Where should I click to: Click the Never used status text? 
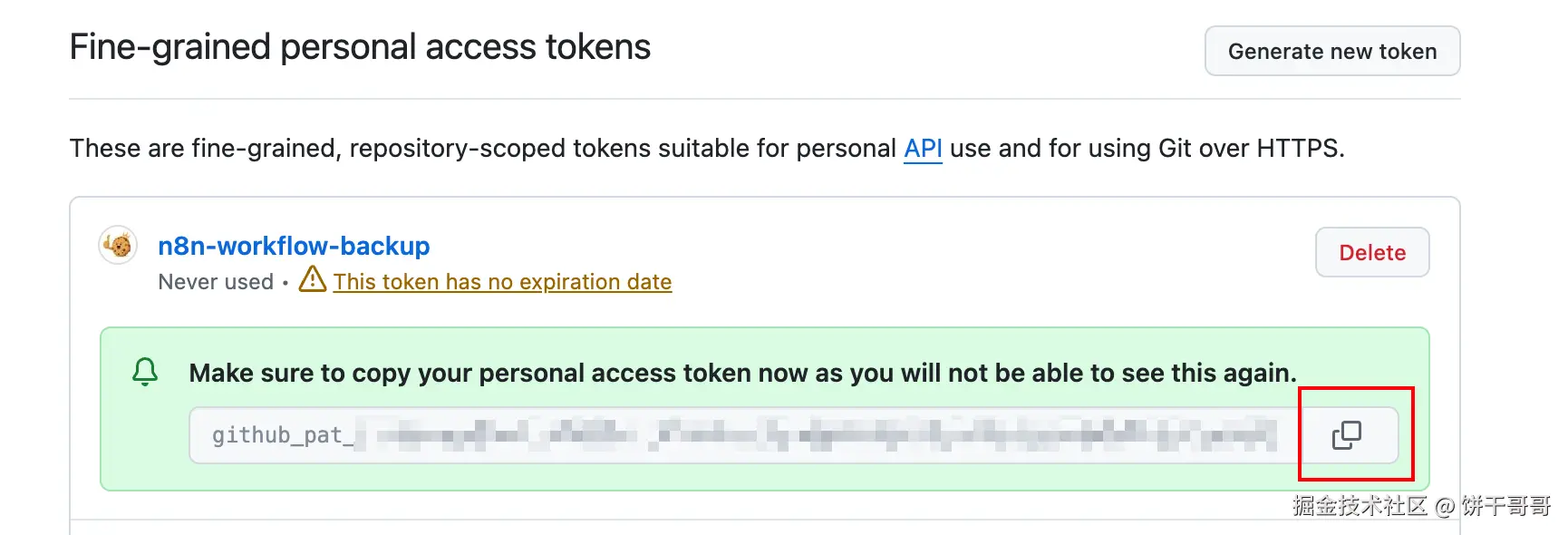point(216,282)
